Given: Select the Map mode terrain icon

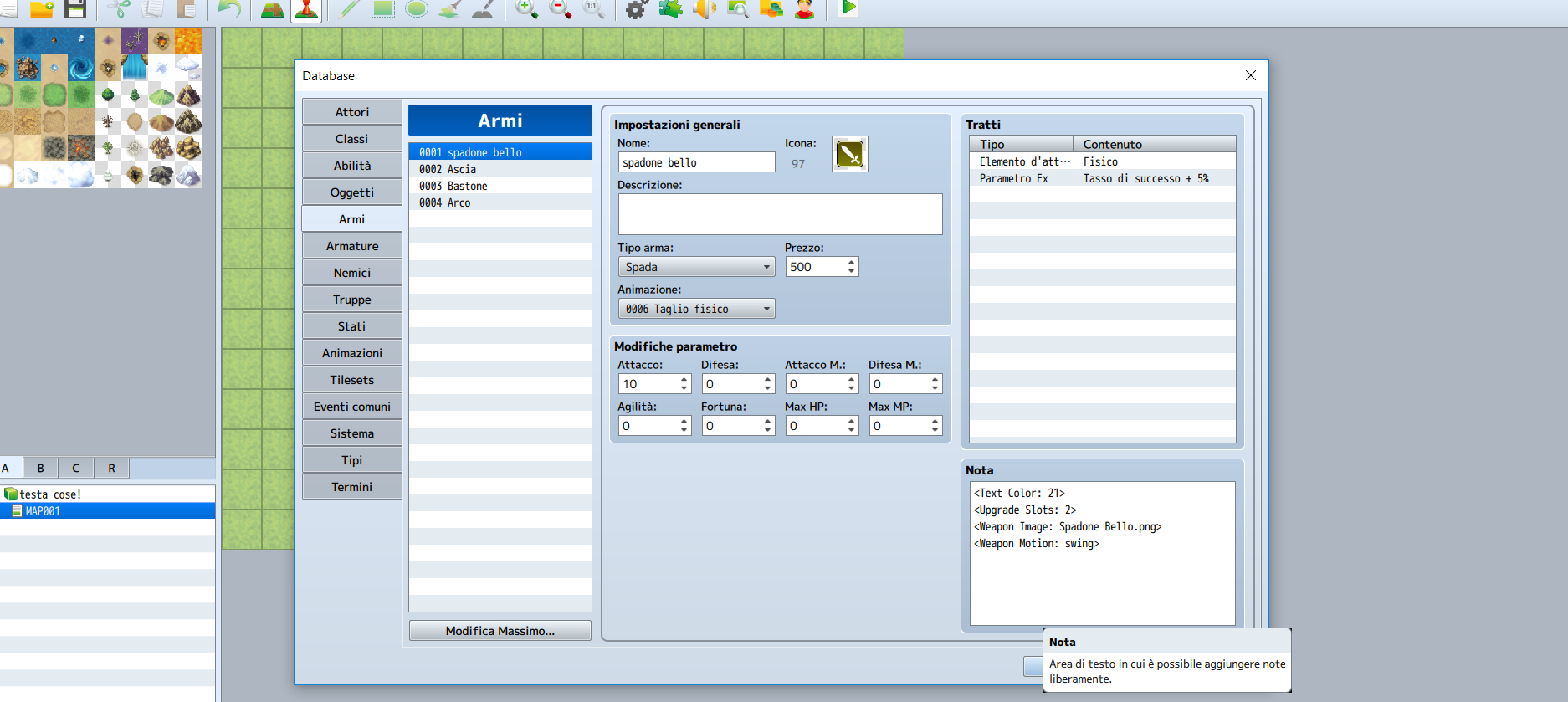Looking at the screenshot, I should (x=272, y=8).
